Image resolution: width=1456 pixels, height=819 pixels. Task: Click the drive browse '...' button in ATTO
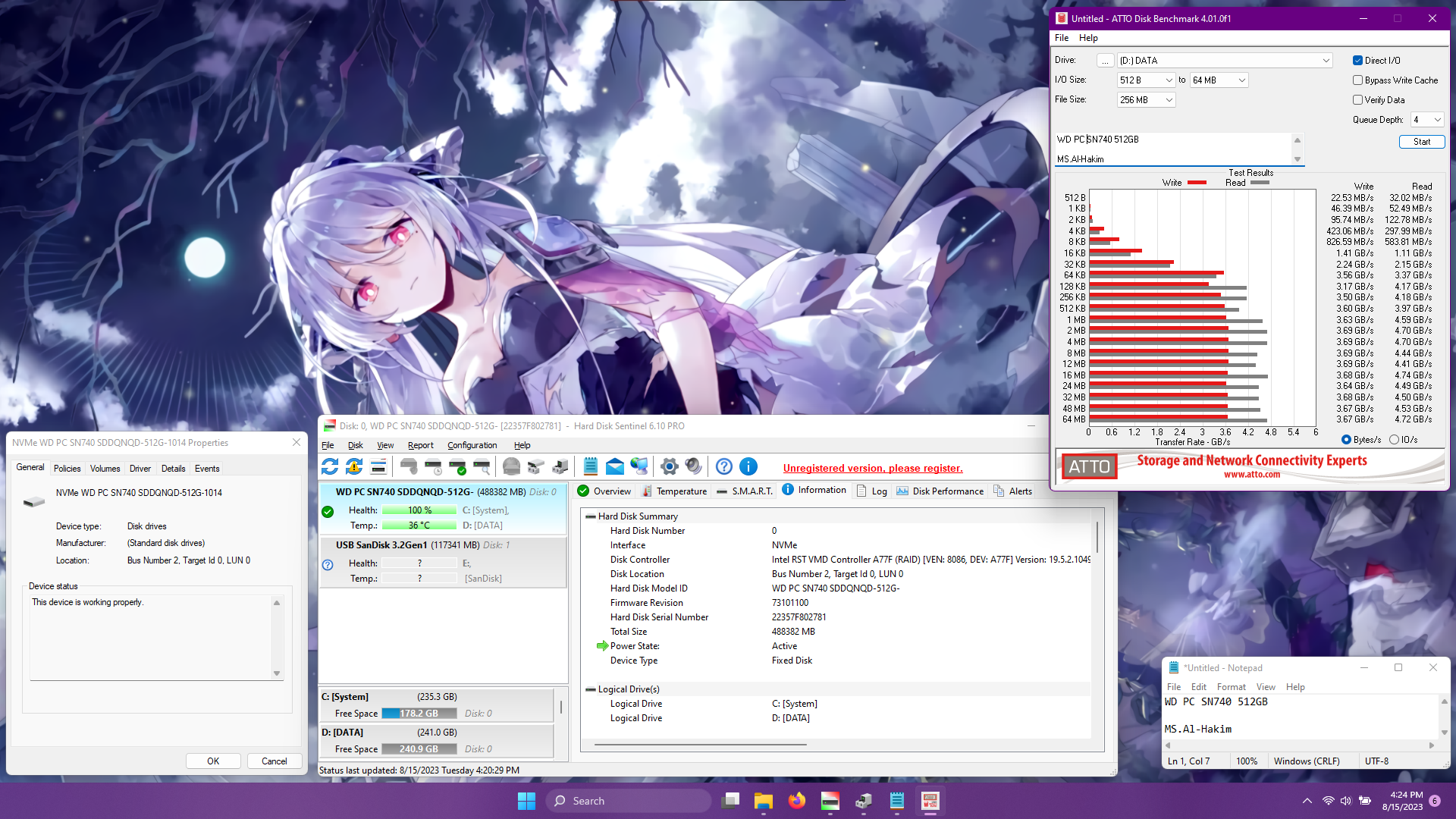click(1105, 61)
